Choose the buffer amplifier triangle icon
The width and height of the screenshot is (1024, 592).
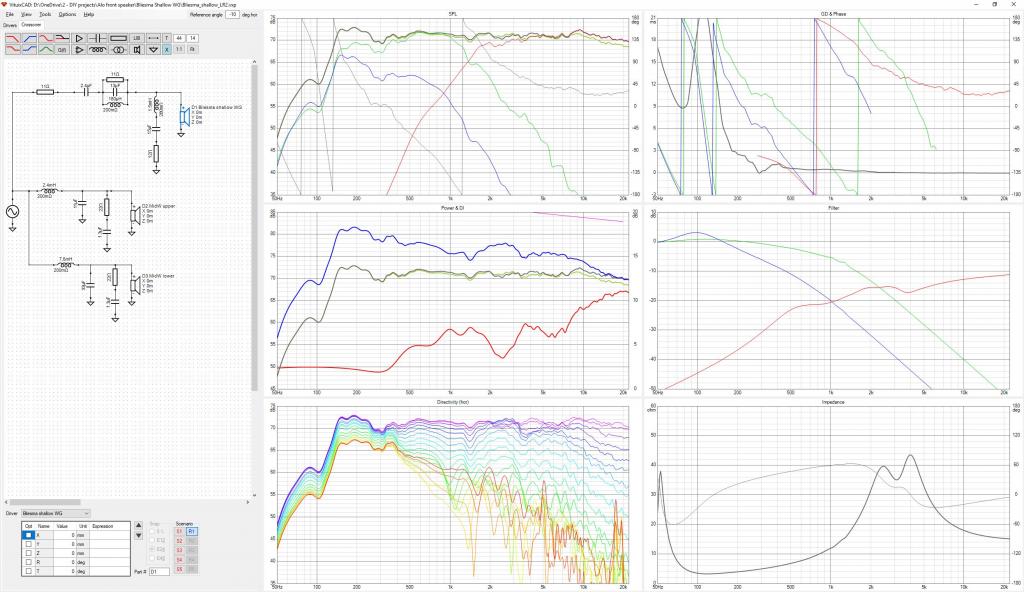(x=79, y=39)
